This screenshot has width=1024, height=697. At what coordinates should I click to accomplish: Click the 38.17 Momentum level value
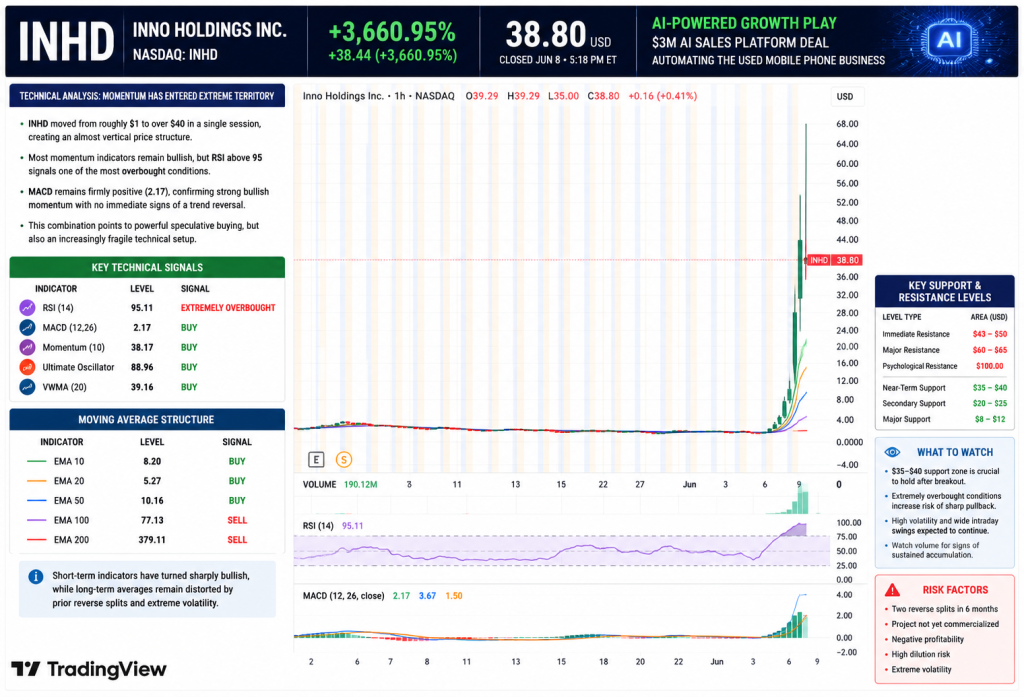pyautogui.click(x=142, y=348)
